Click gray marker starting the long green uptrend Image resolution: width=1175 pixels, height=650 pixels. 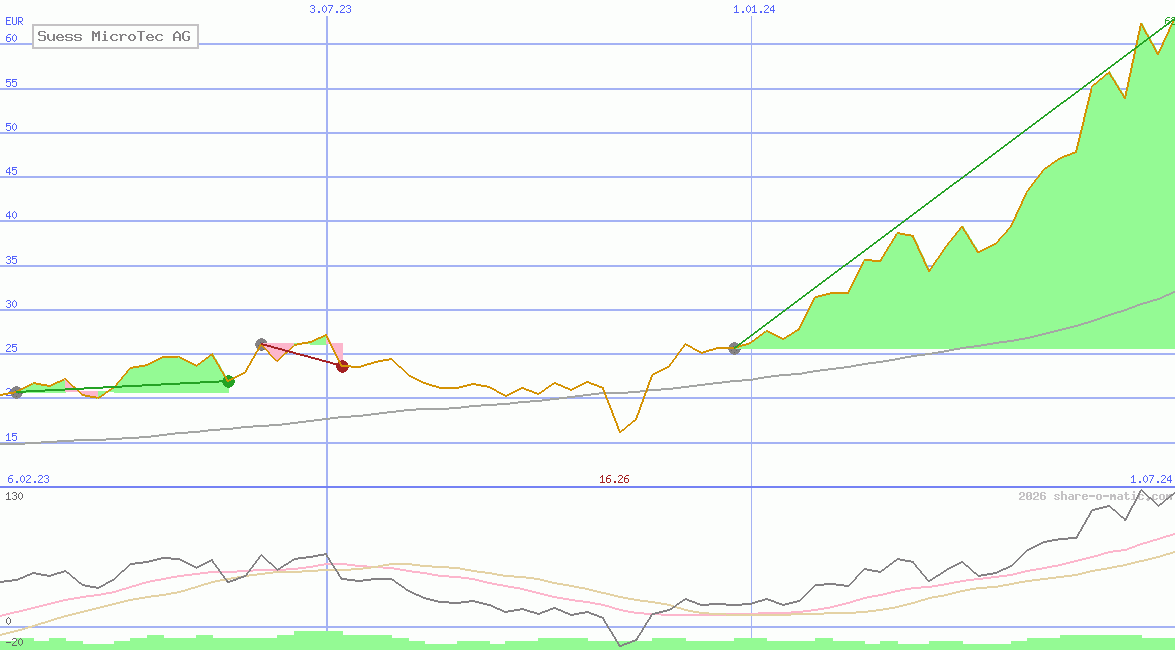(735, 348)
